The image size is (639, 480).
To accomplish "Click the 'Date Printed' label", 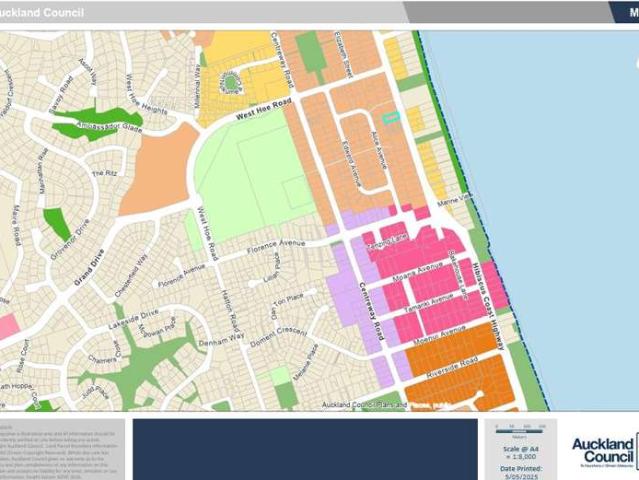I will coord(521,468).
